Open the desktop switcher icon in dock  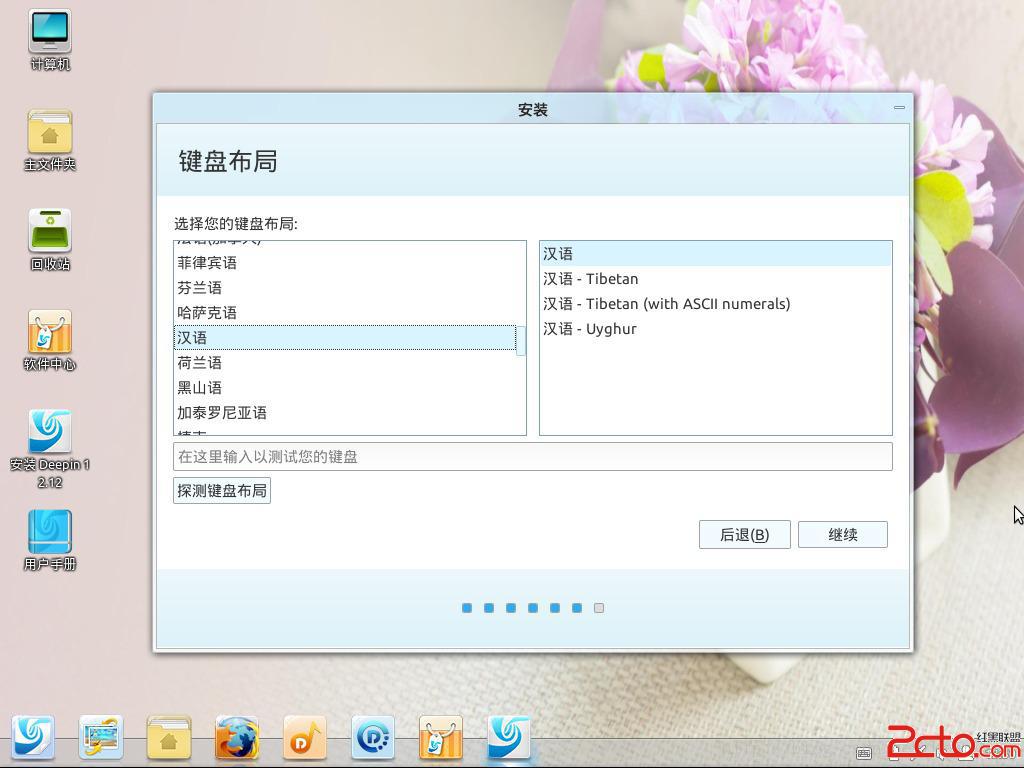pyautogui.click(x=101, y=737)
